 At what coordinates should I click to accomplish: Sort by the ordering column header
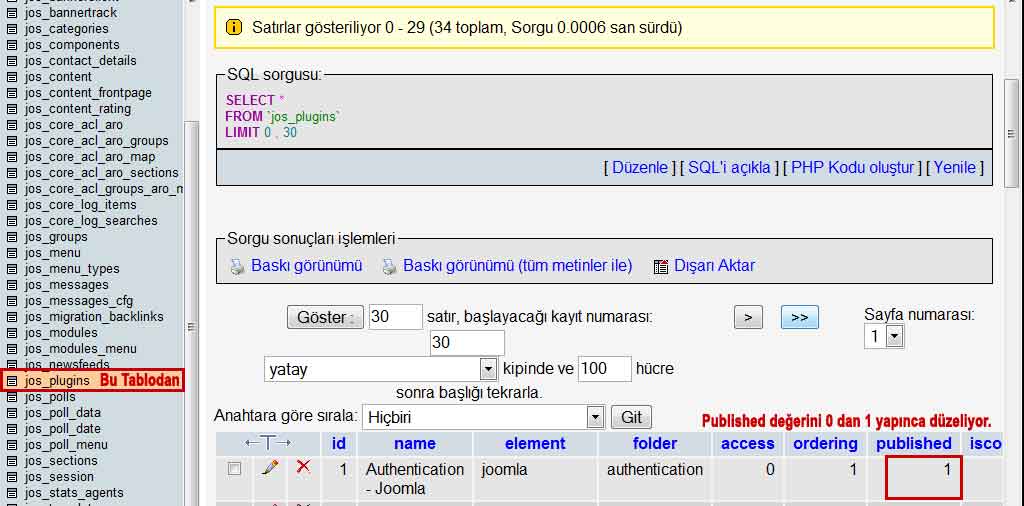pos(825,444)
